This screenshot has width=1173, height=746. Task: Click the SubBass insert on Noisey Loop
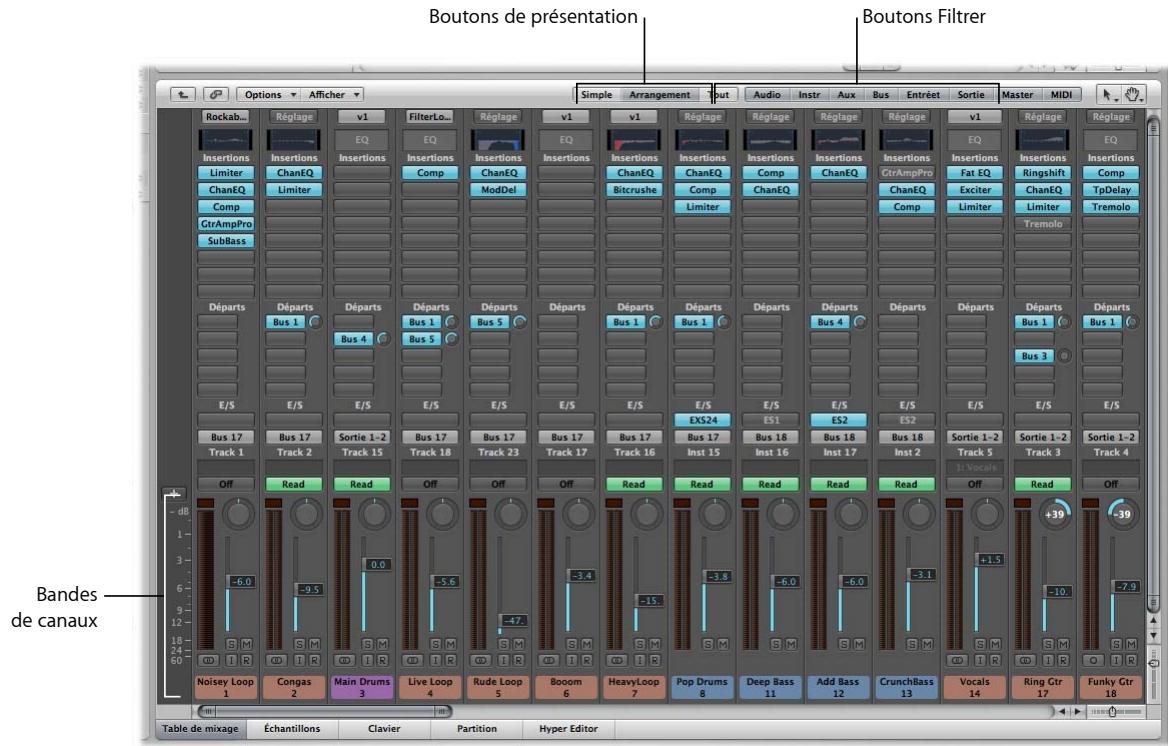pos(226,241)
